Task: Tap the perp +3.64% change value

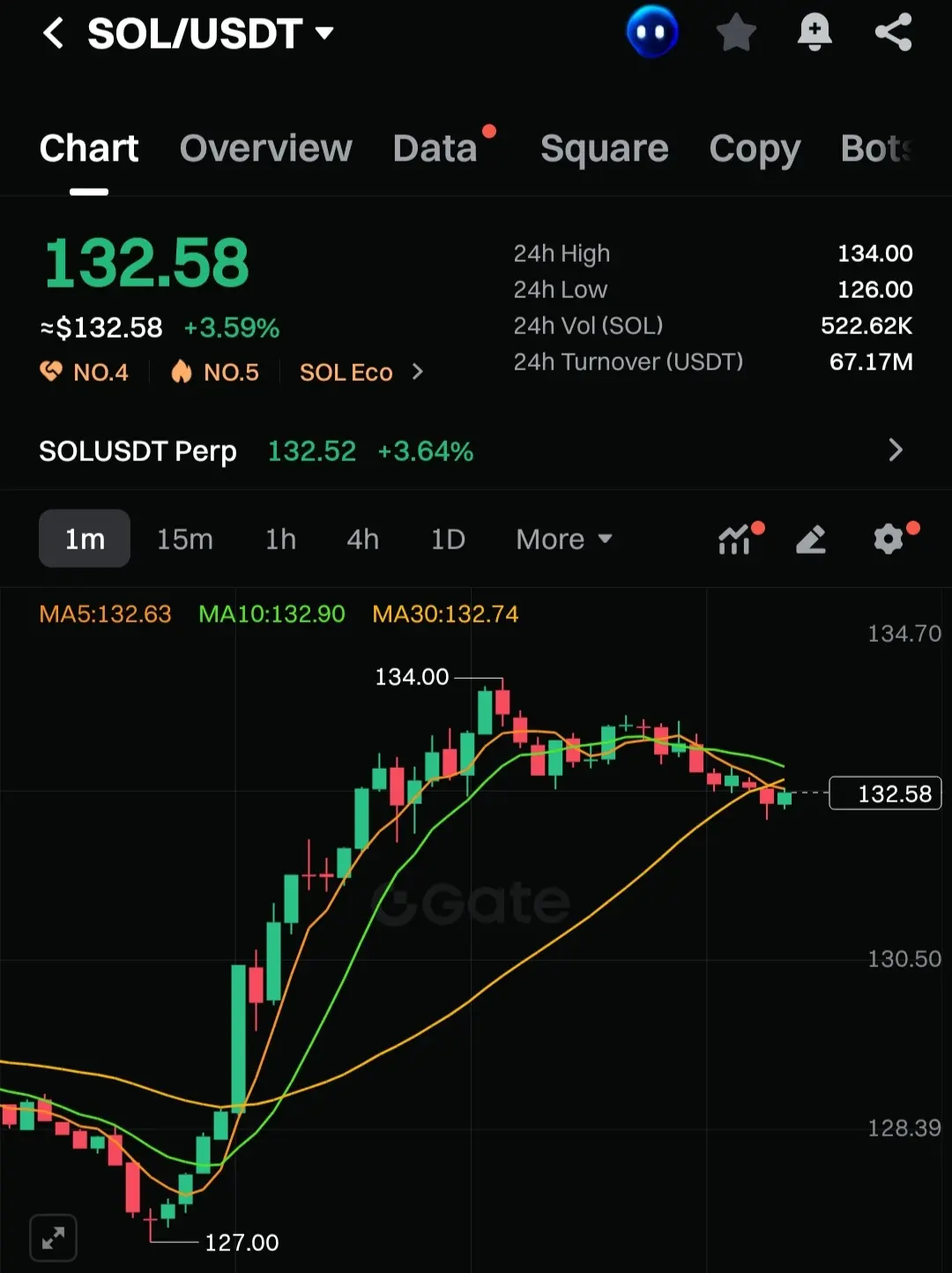Action: [426, 451]
